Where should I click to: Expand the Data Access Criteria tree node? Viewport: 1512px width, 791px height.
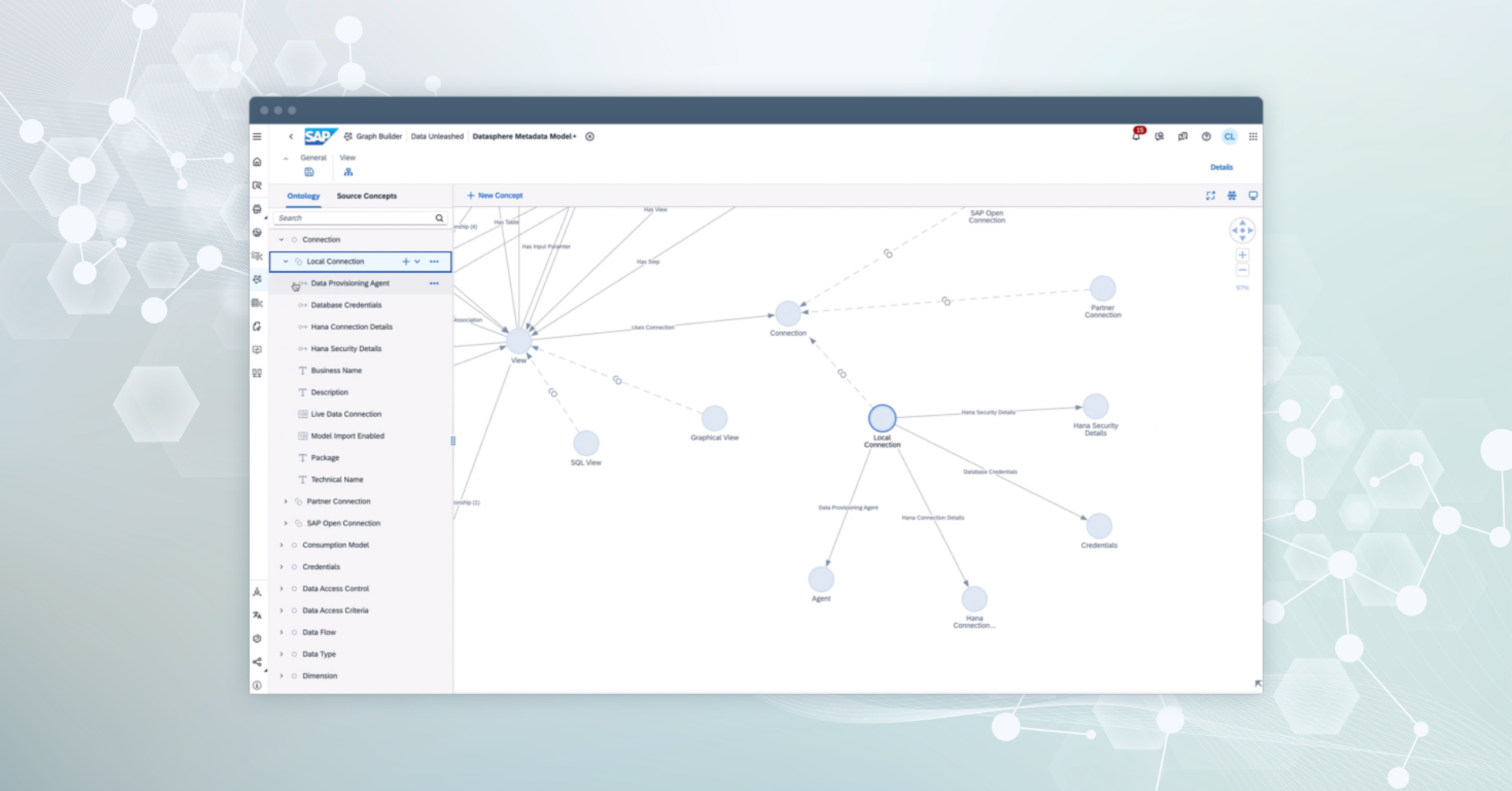click(281, 611)
